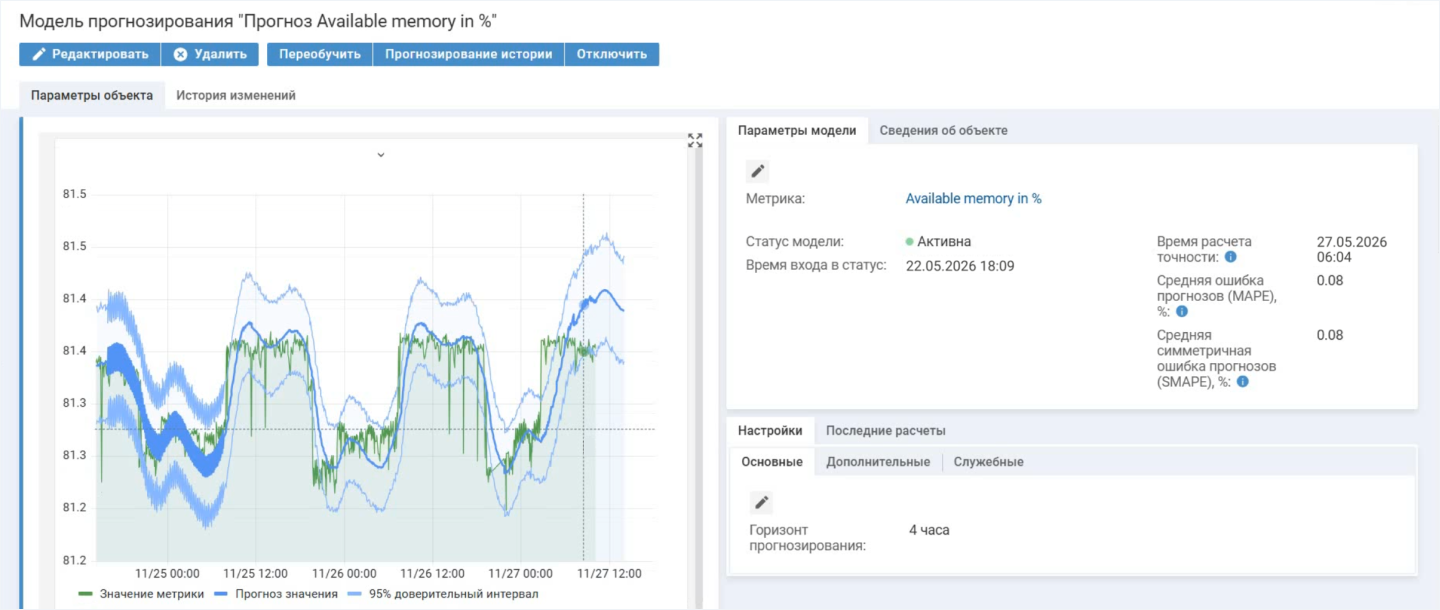Open the Параметры объекта tab

click(92, 96)
